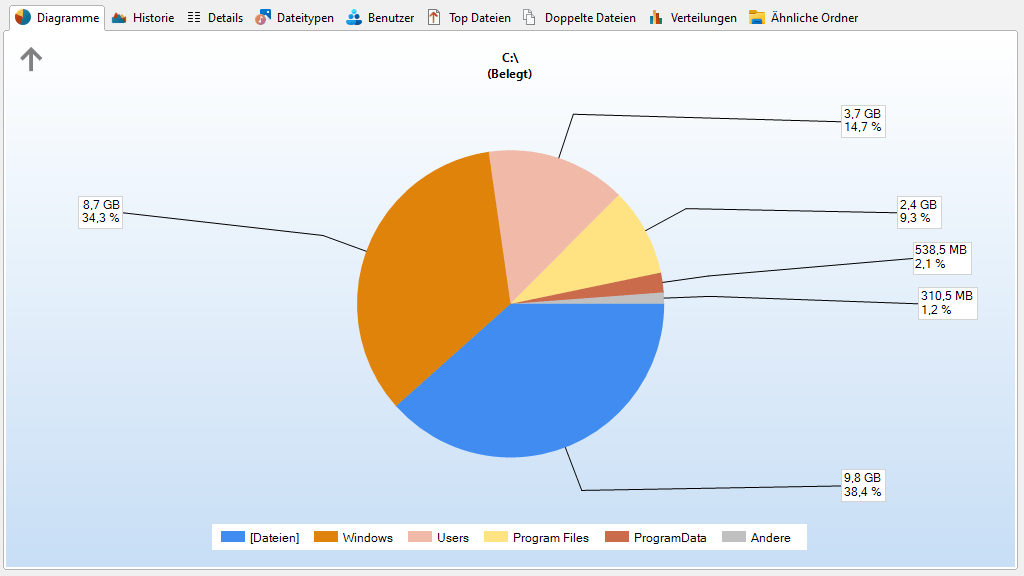
Task: Click the pink Users legend swatch
Action: pyautogui.click(x=420, y=537)
